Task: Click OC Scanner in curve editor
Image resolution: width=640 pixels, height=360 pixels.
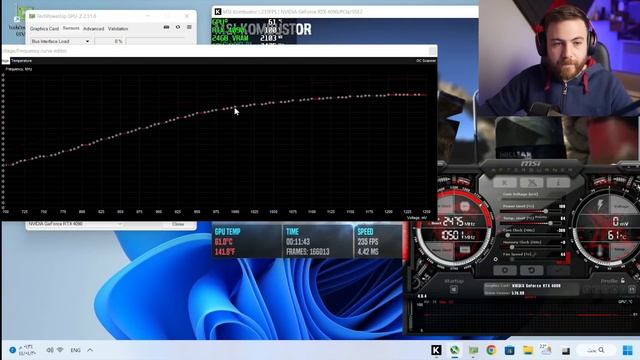Action: pyautogui.click(x=426, y=60)
